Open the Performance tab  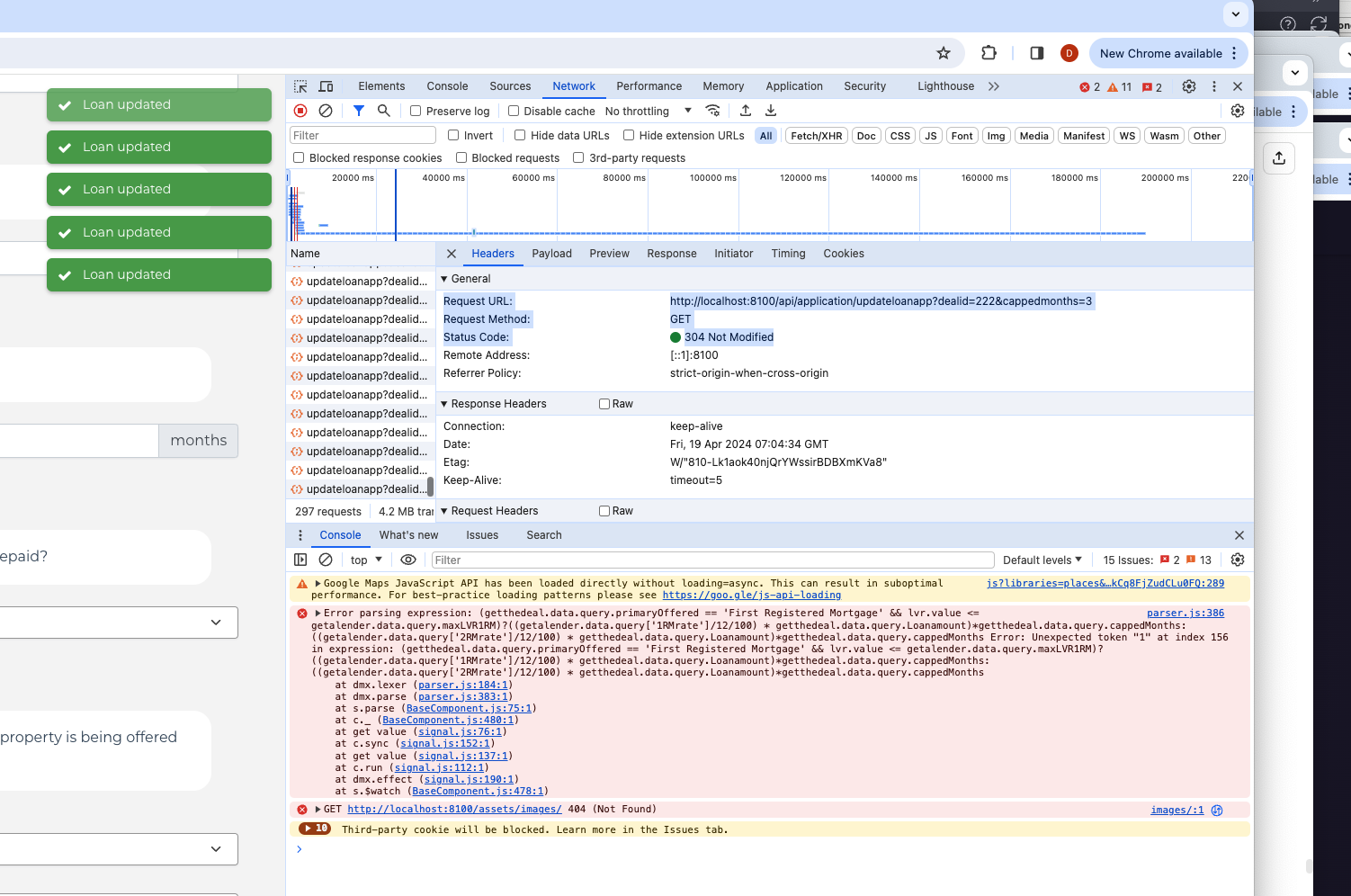(x=649, y=86)
